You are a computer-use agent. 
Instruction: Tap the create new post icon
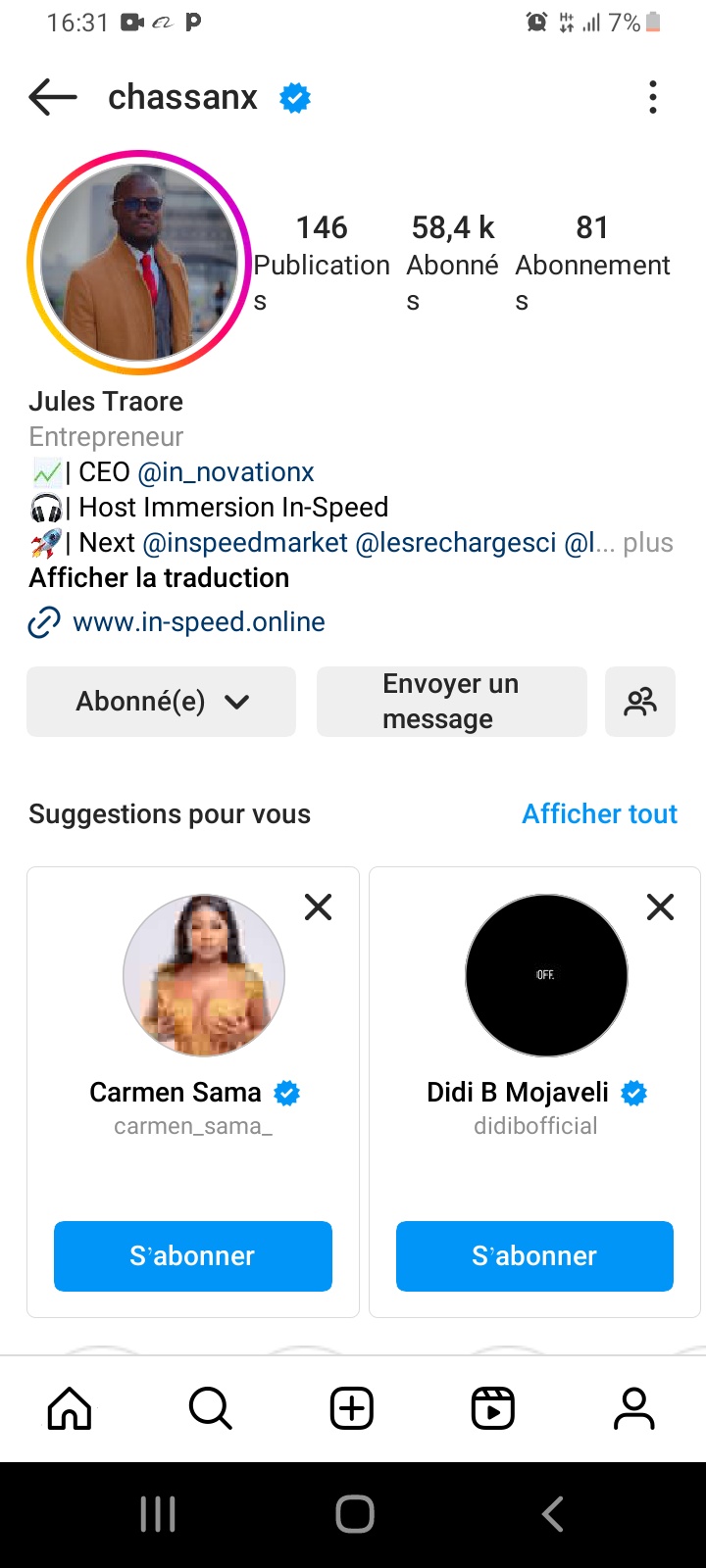(352, 1409)
